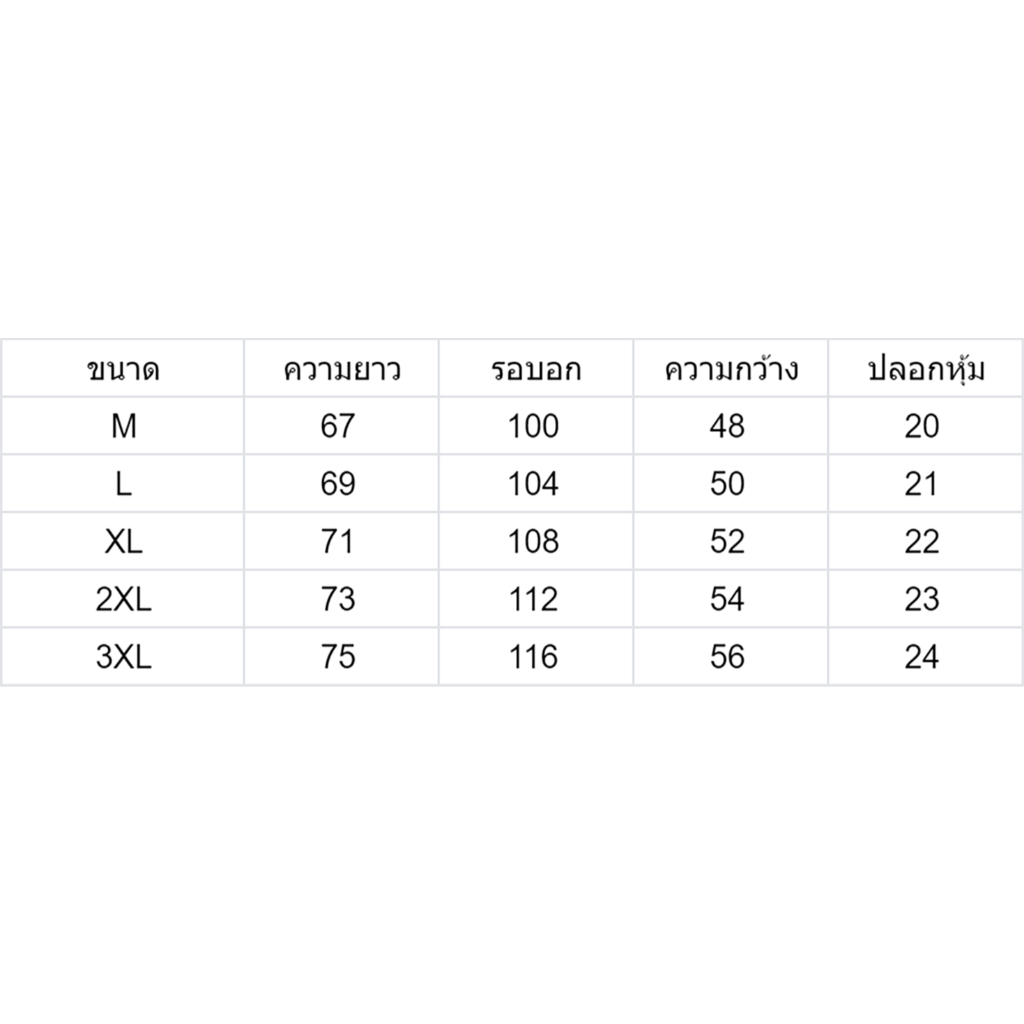Image resolution: width=1024 pixels, height=1024 pixels.
Task: Click the รอบอก column header
Action: [x=535, y=370]
